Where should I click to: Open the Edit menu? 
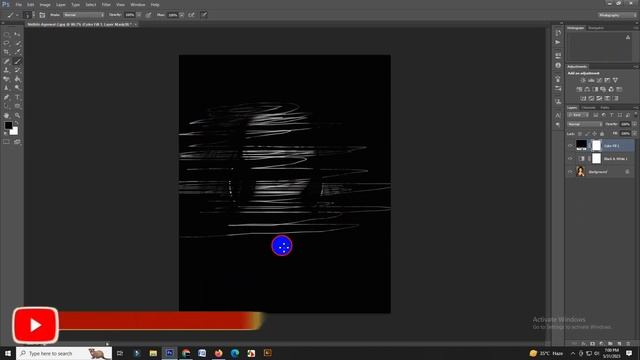tap(31, 4)
